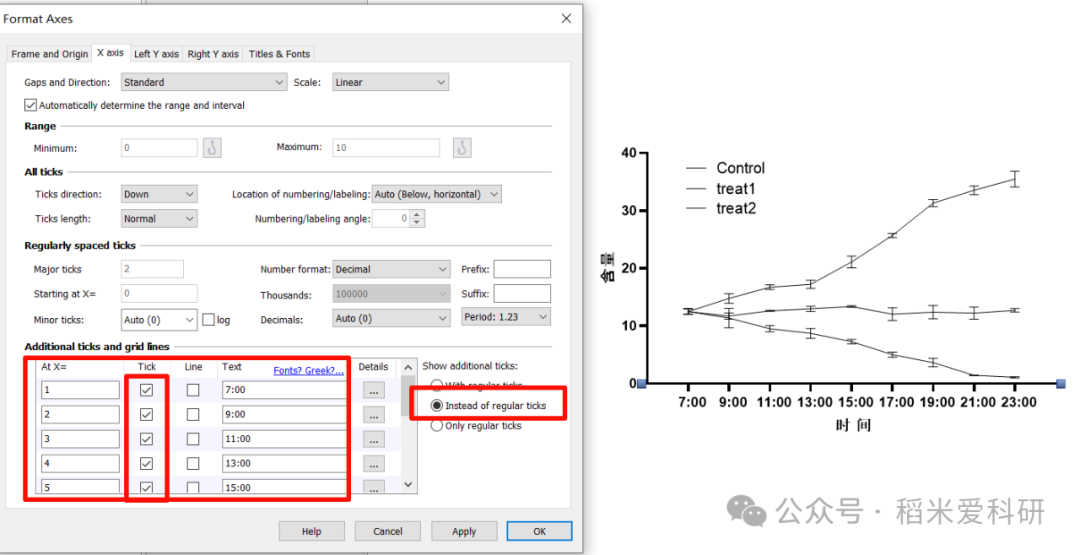Screen dimensions: 1080x555
Task: Click the Prefix input field
Action: coord(522,269)
